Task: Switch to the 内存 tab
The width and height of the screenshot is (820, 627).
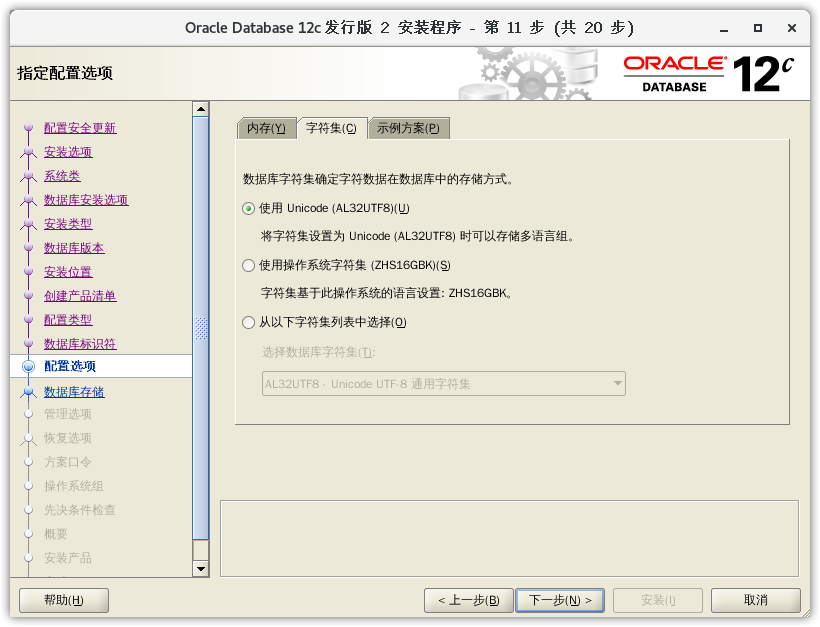Action: click(266, 128)
